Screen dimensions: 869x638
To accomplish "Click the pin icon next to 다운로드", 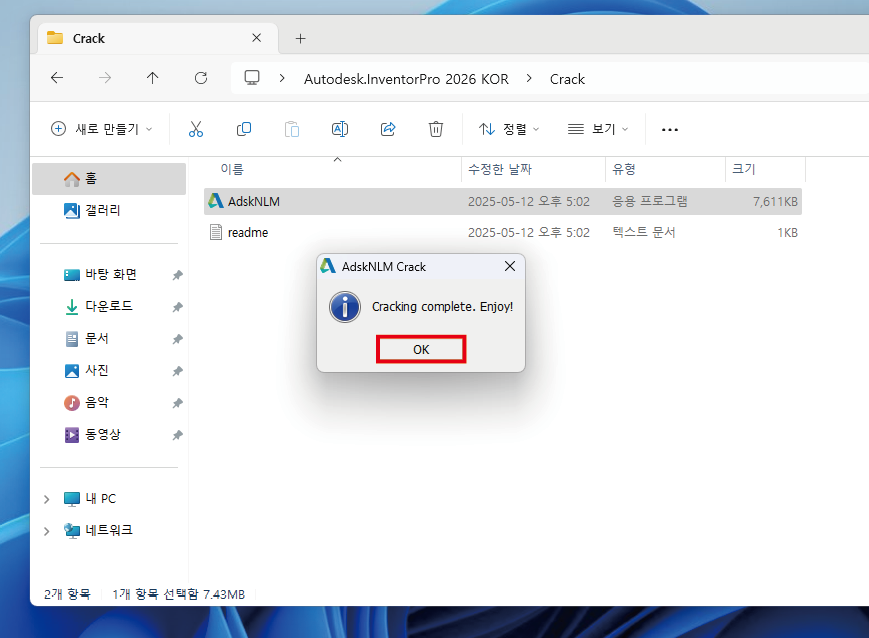I will point(177,307).
